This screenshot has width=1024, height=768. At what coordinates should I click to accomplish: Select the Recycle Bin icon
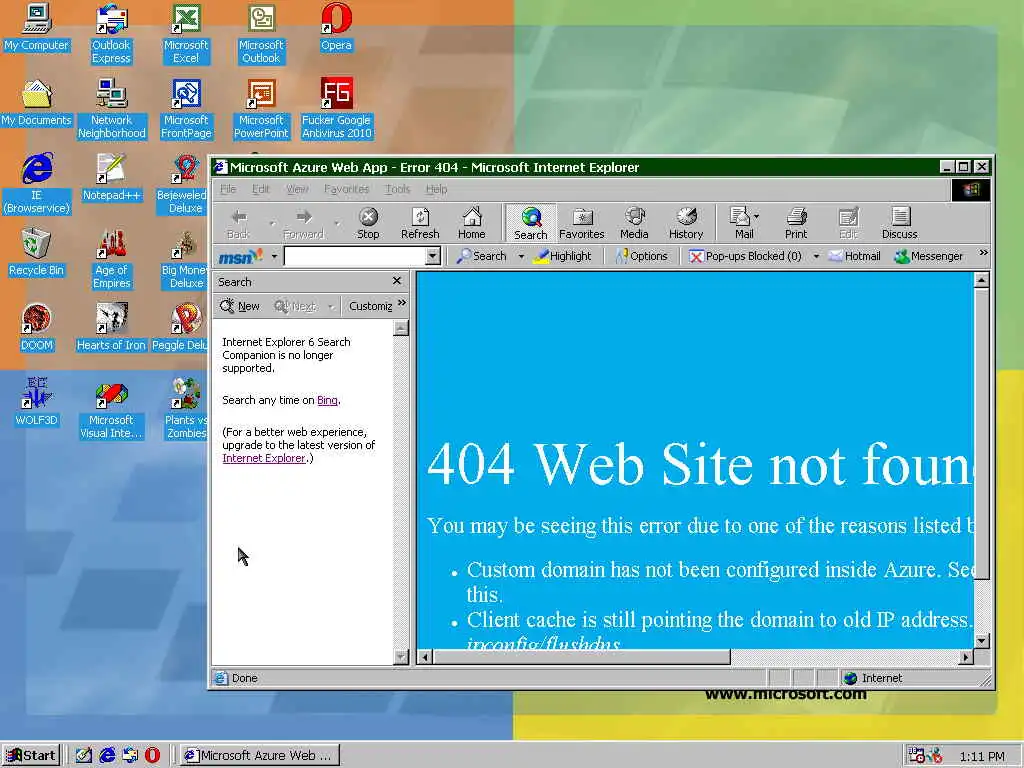(x=36, y=253)
